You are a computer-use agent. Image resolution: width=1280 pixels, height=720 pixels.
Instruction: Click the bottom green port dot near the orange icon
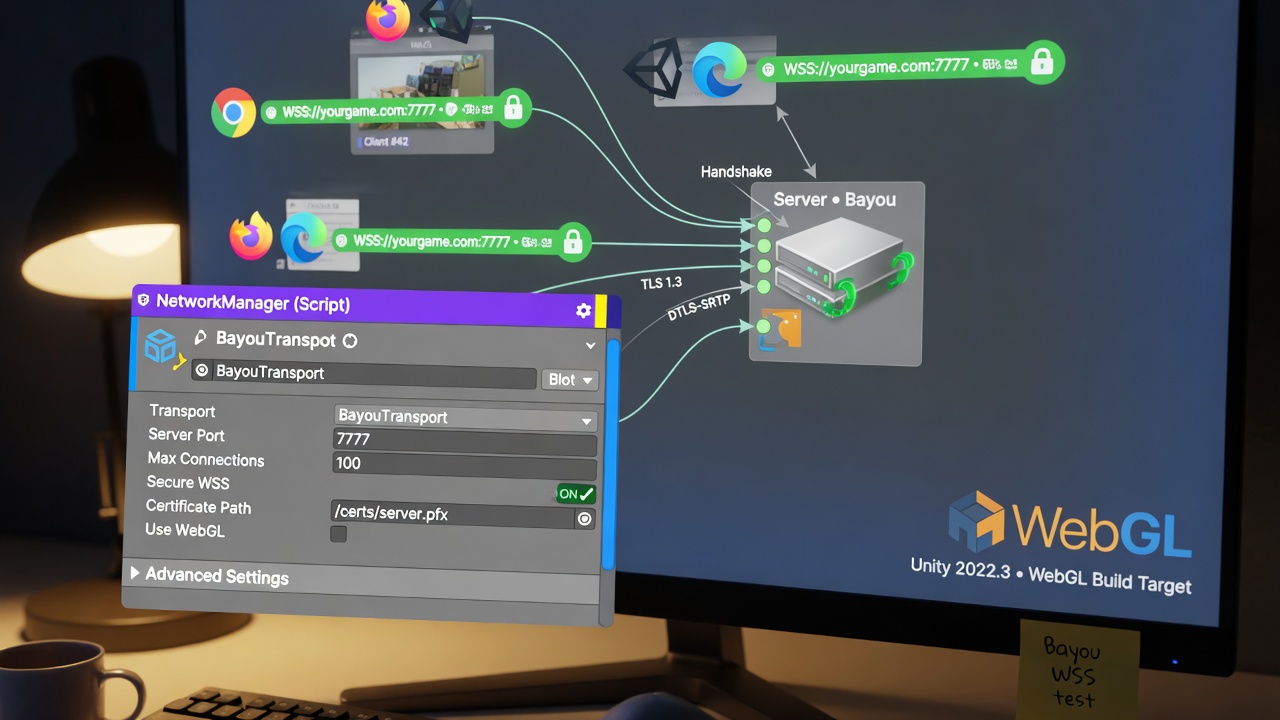764,327
